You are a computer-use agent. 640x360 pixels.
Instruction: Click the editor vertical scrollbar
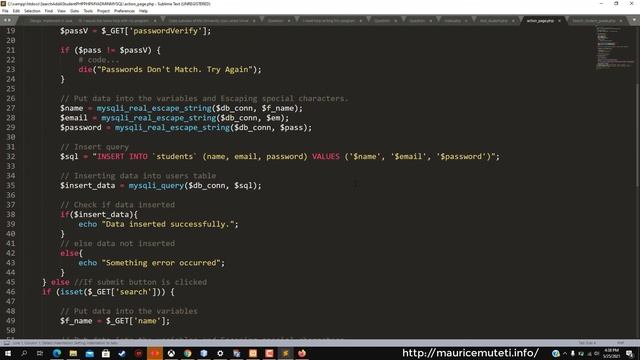638,135
